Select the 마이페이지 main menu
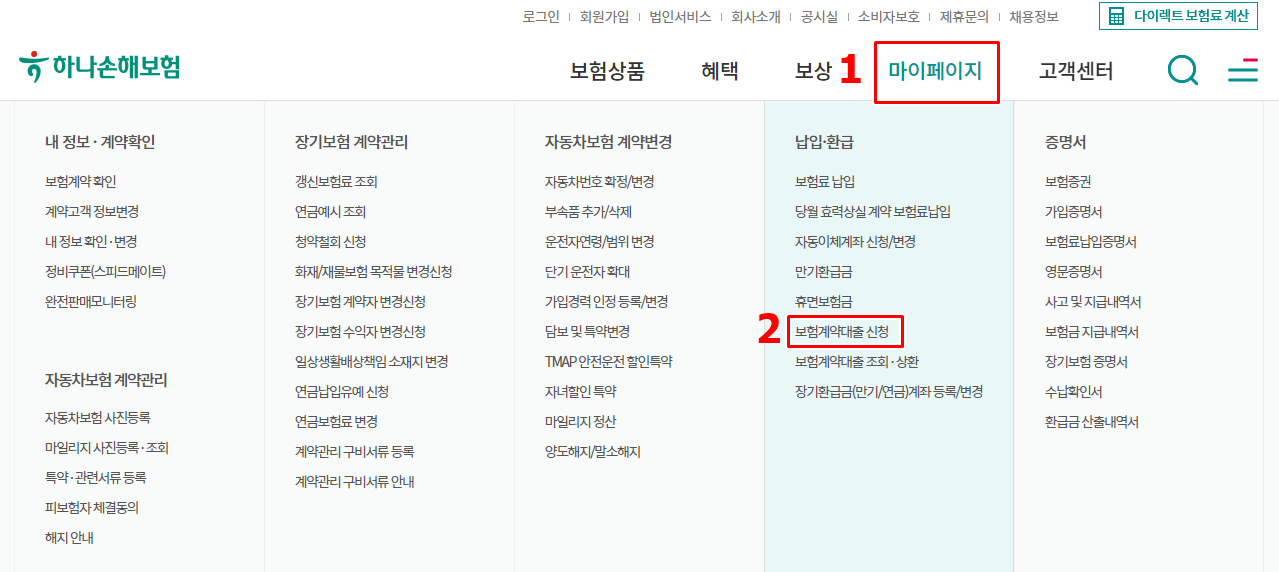Viewport: 1279px width, 572px height. pyautogui.click(x=935, y=71)
